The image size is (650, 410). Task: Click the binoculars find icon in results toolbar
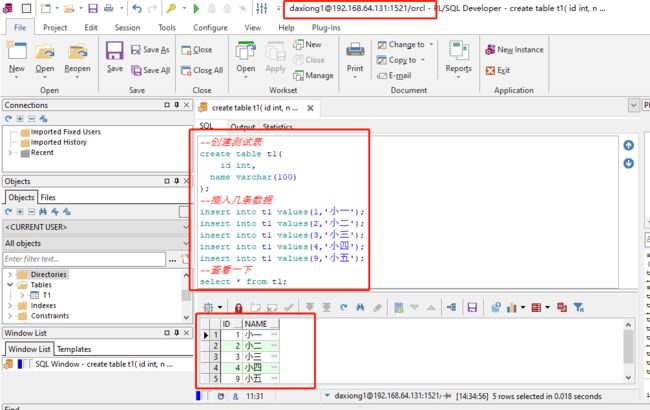(360, 307)
